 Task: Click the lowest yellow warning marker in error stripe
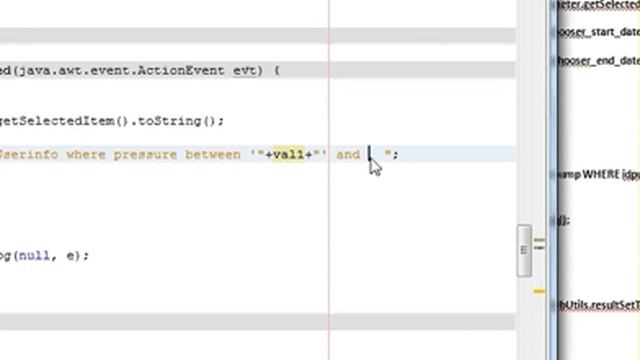[539, 291]
